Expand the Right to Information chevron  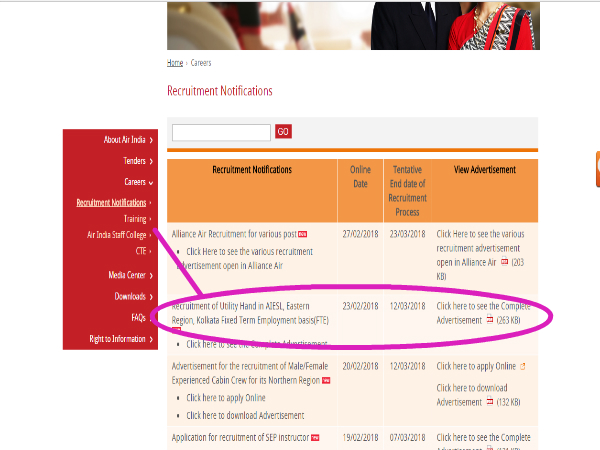[151, 339]
